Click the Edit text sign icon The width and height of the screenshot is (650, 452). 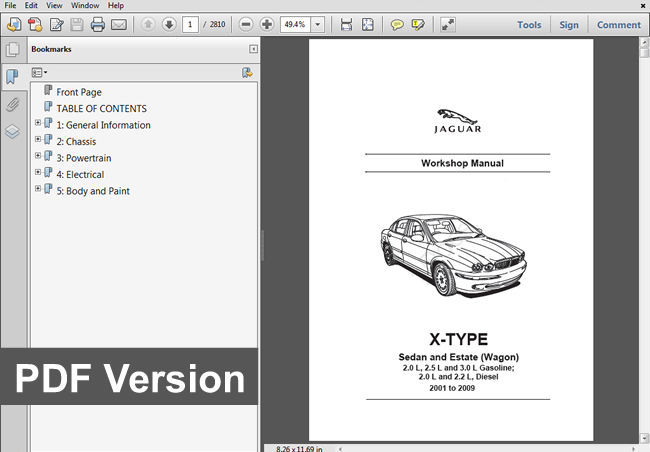tap(56, 24)
